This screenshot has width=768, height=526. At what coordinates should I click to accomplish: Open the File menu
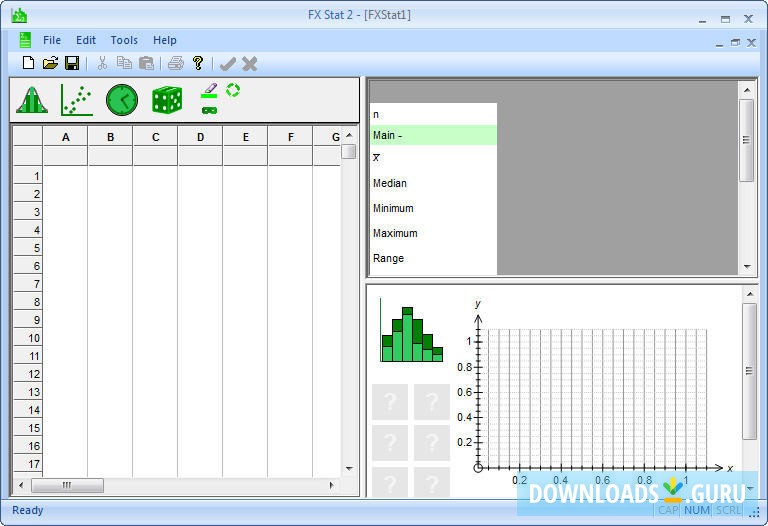click(x=52, y=40)
